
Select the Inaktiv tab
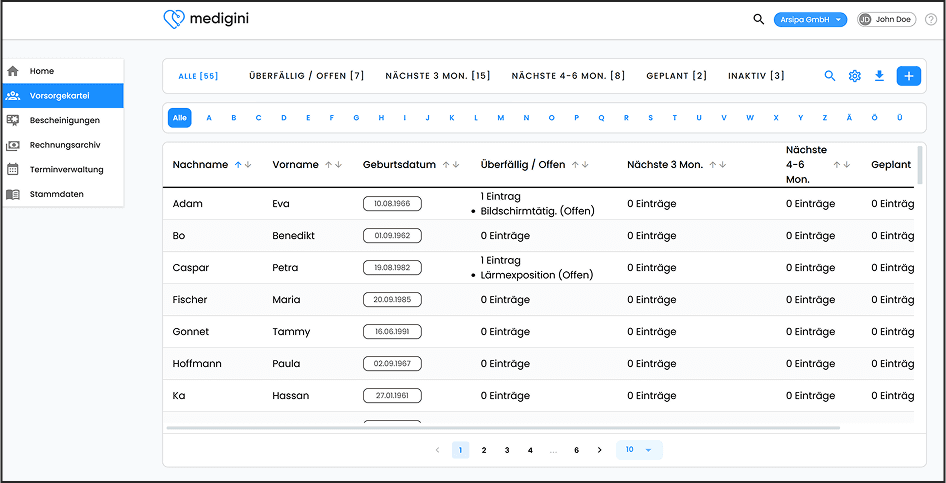(x=756, y=76)
